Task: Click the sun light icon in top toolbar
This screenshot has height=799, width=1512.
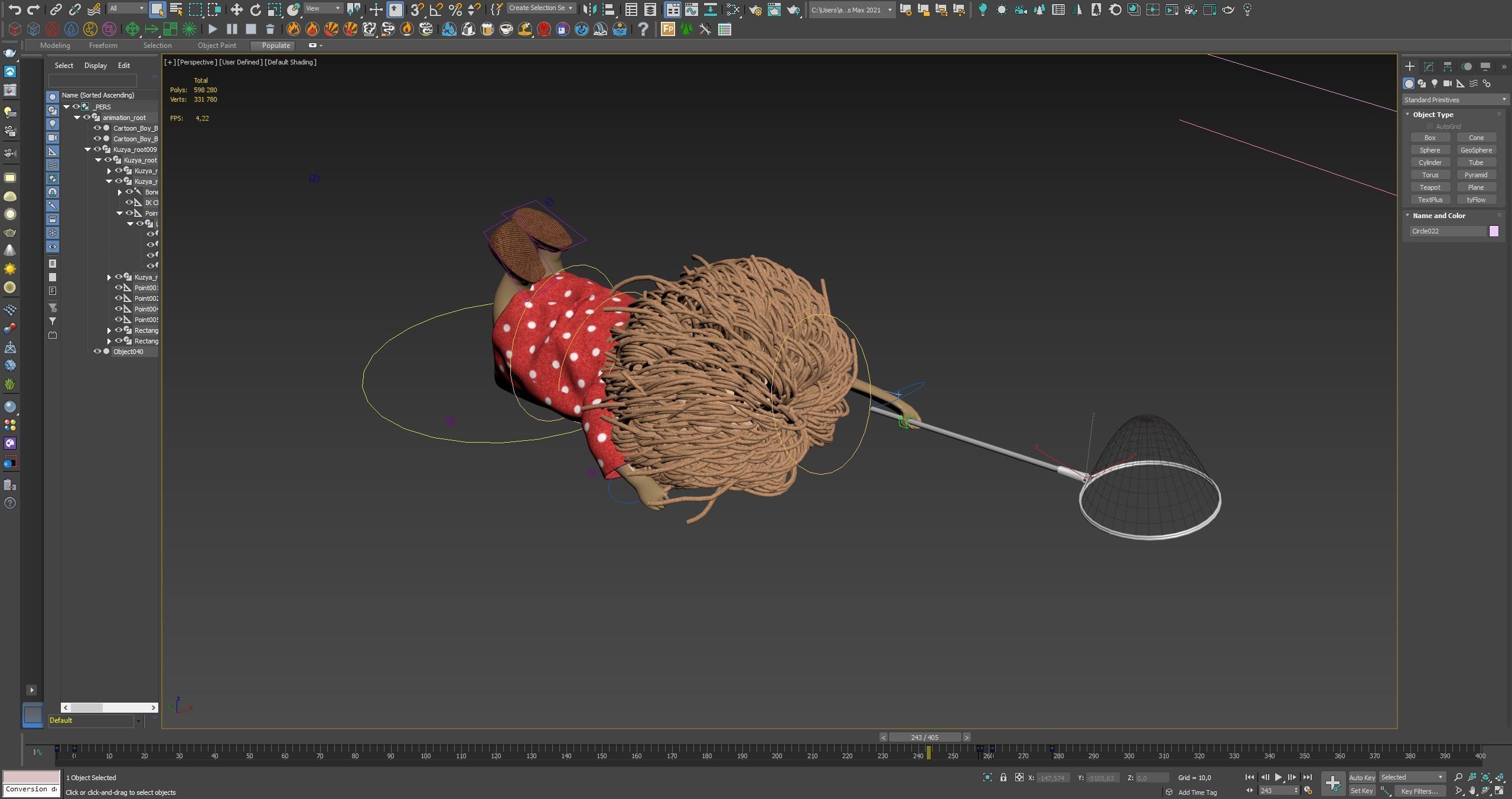Action: click(x=1001, y=9)
